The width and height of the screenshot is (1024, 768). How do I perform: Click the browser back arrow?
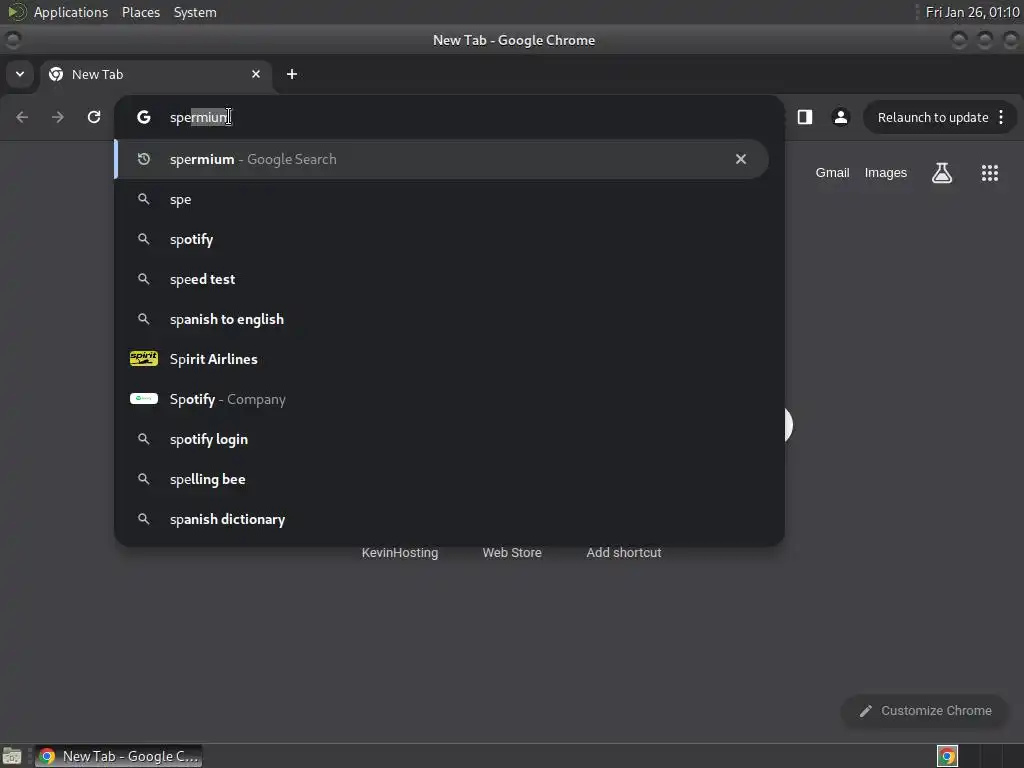click(x=22, y=117)
